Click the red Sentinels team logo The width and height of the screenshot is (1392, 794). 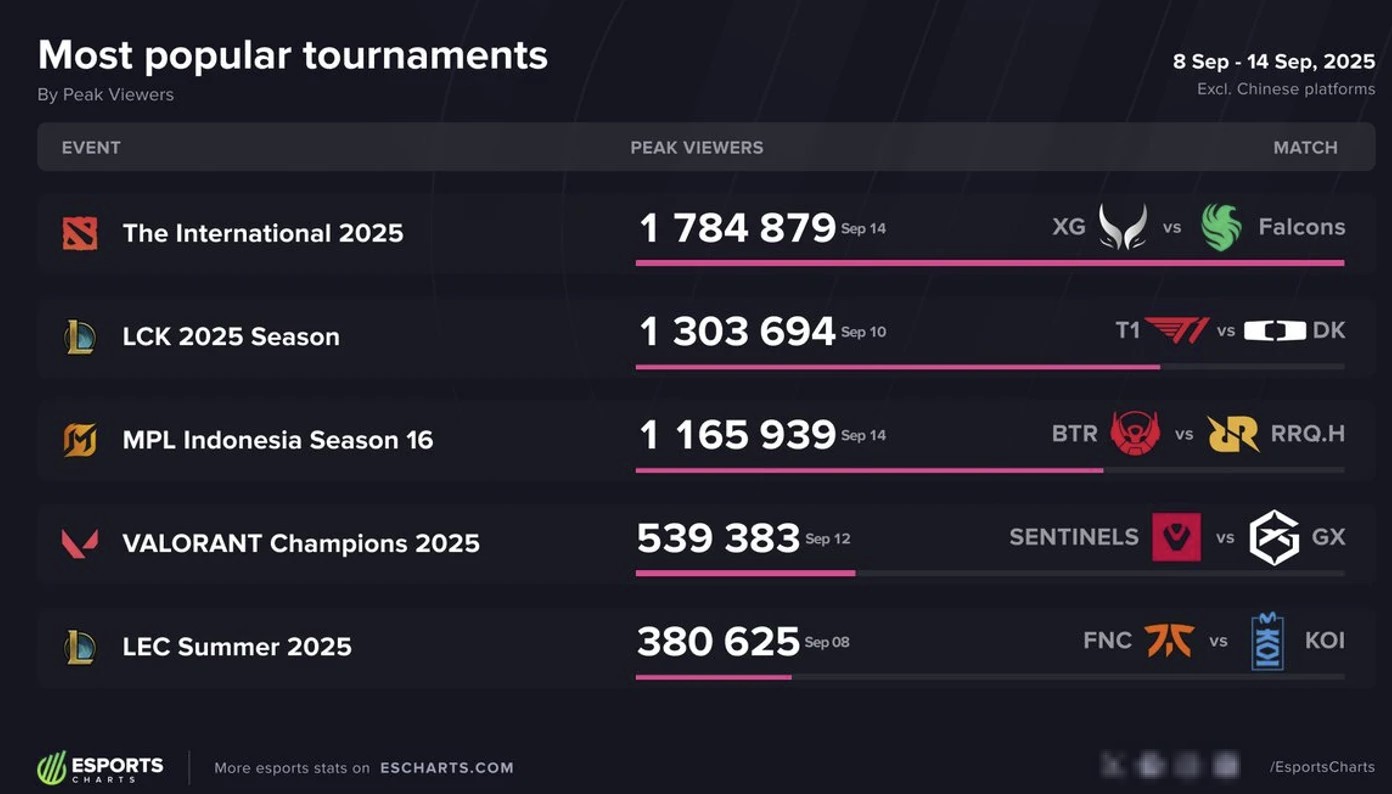point(1176,537)
